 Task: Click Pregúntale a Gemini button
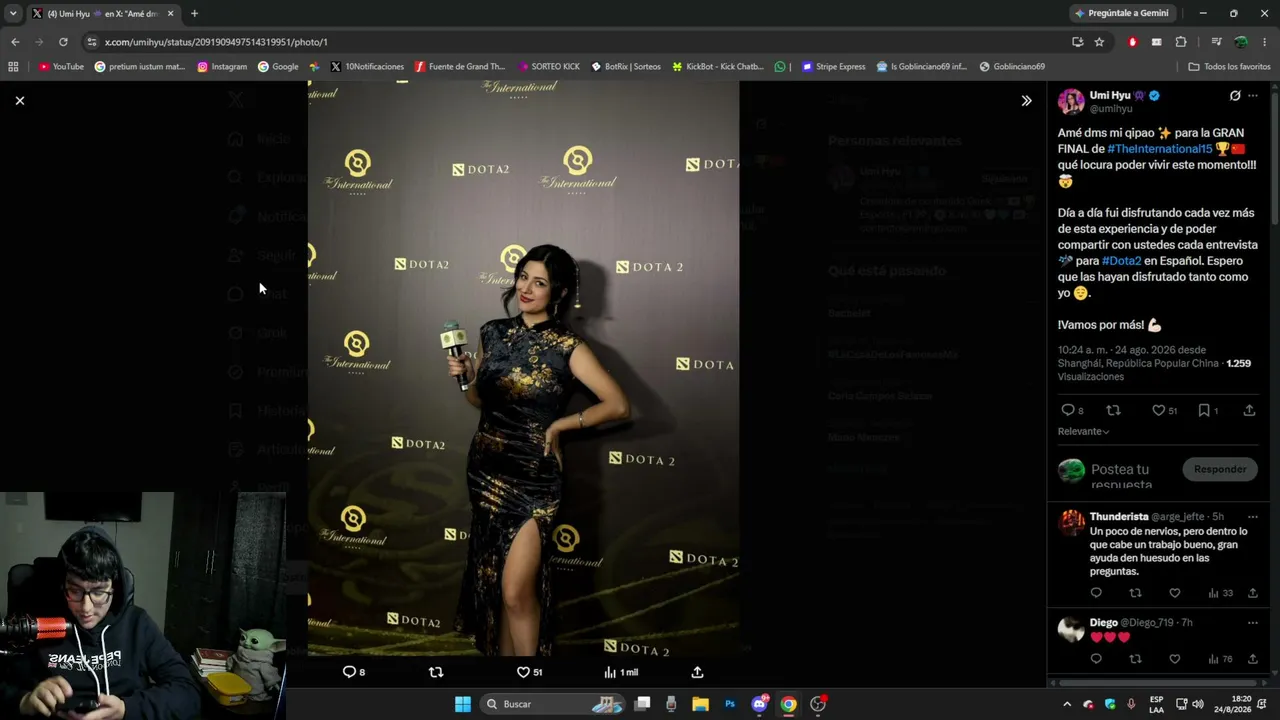pos(1121,13)
